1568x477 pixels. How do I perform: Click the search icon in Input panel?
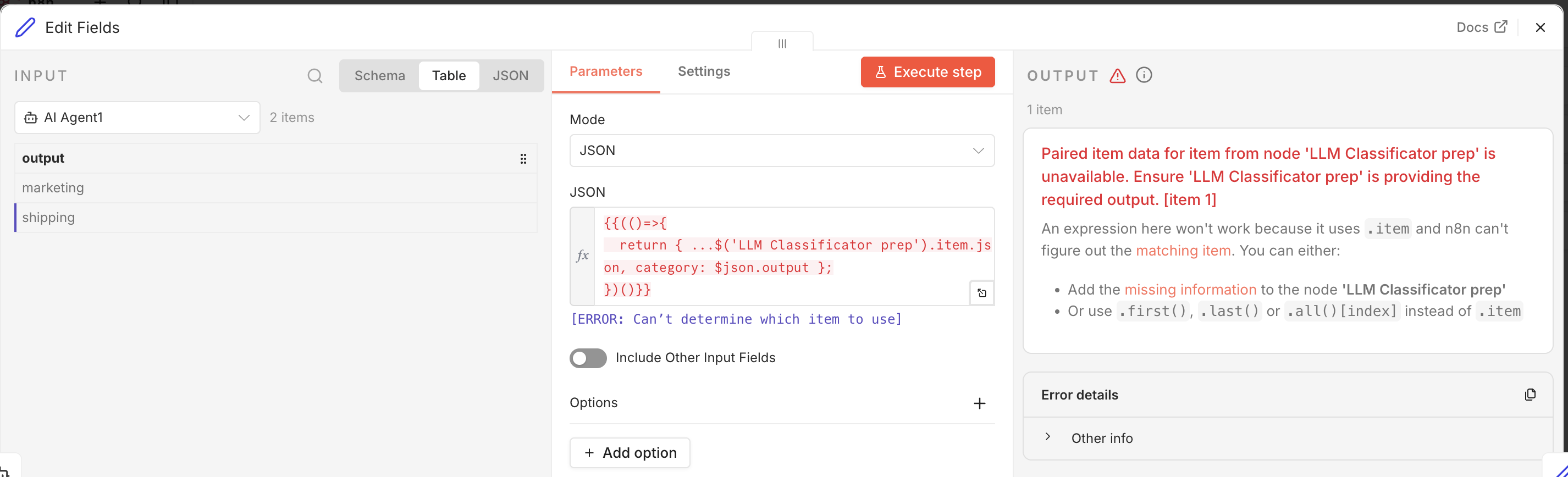click(314, 76)
